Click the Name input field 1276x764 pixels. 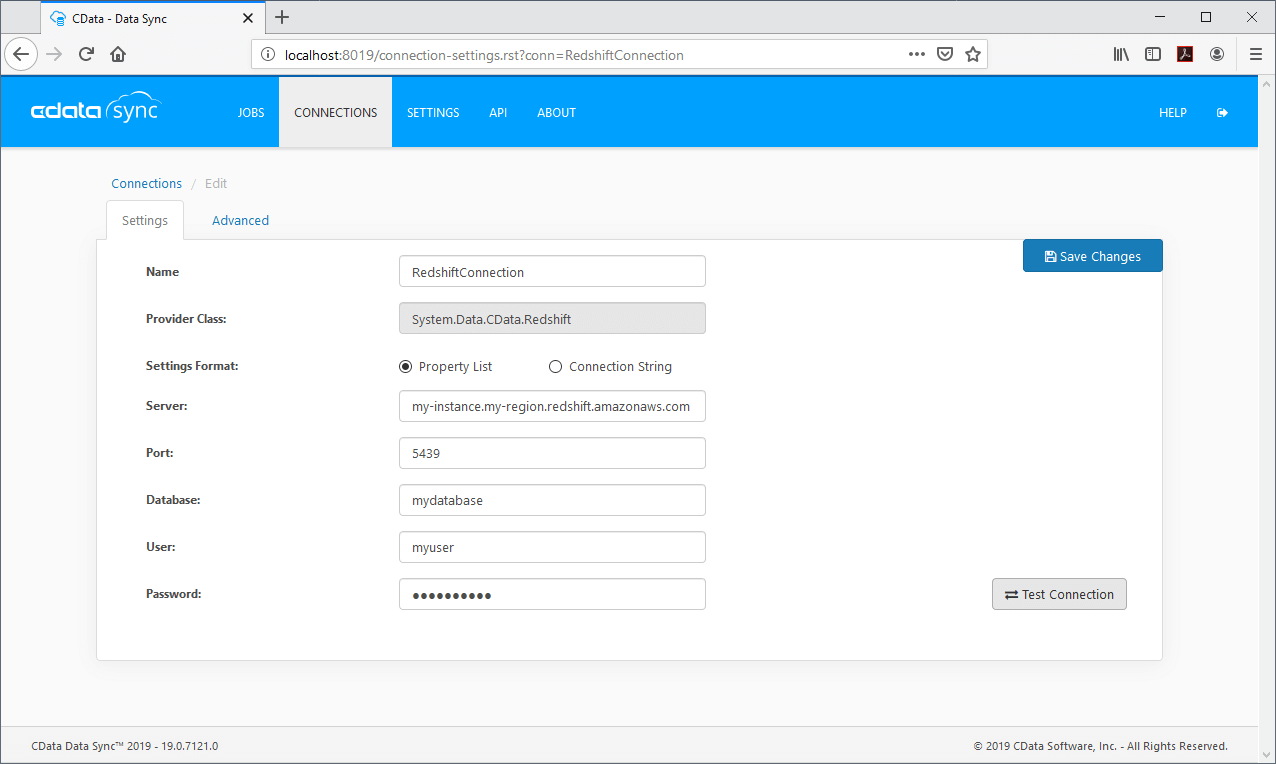pos(552,272)
